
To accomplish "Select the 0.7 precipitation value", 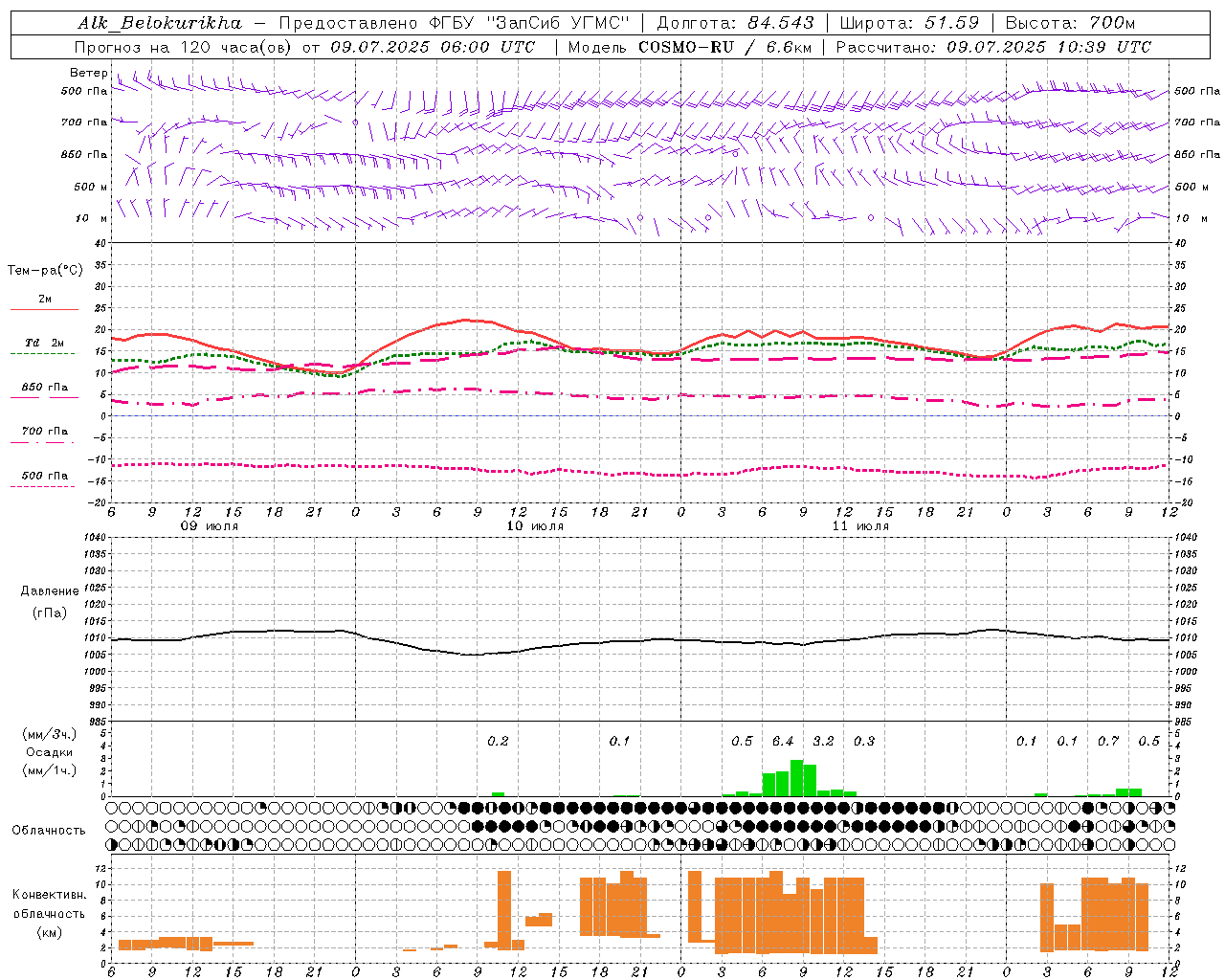I will pos(1108,742).
